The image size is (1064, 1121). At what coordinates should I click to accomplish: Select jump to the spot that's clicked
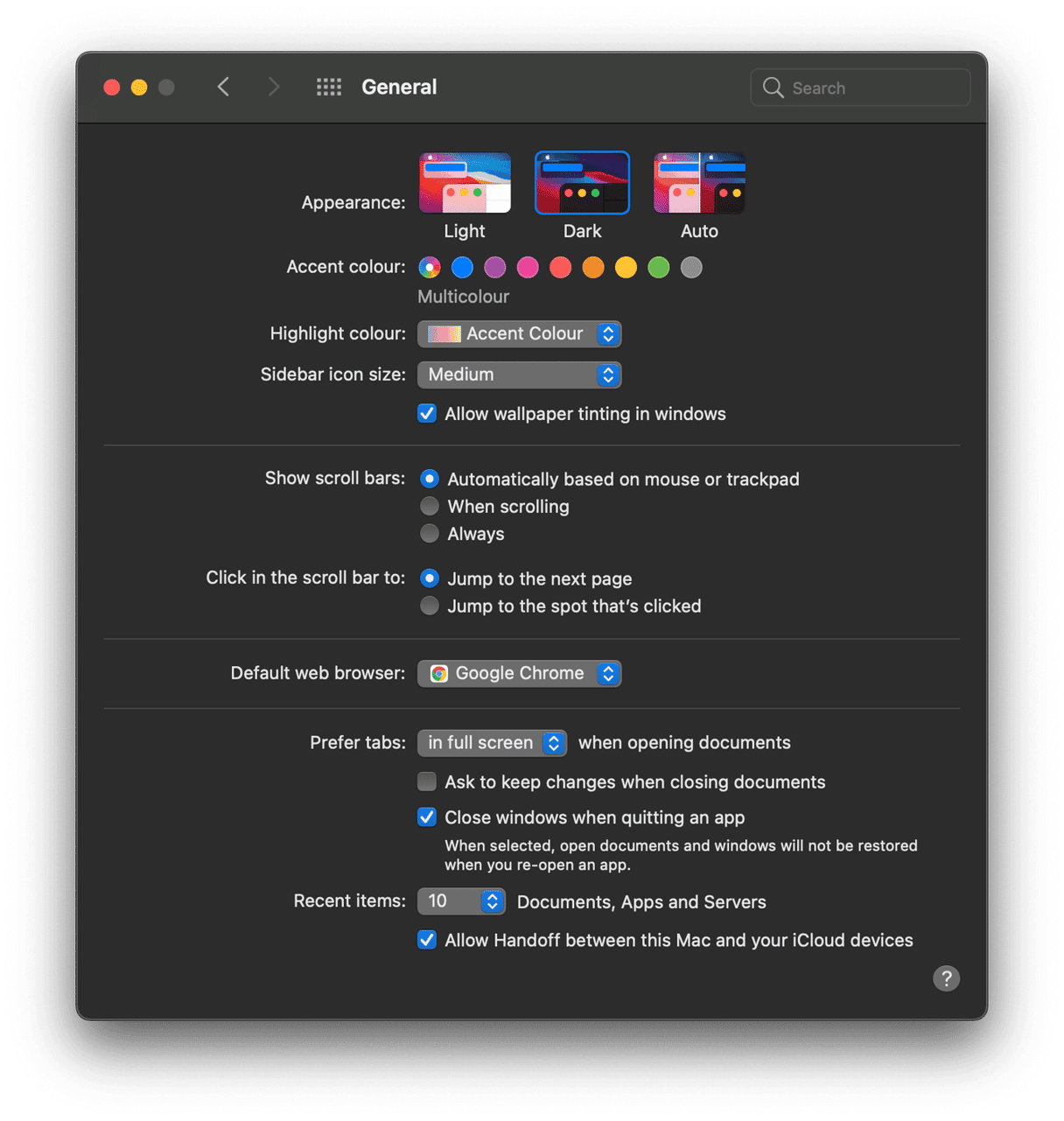[430, 605]
